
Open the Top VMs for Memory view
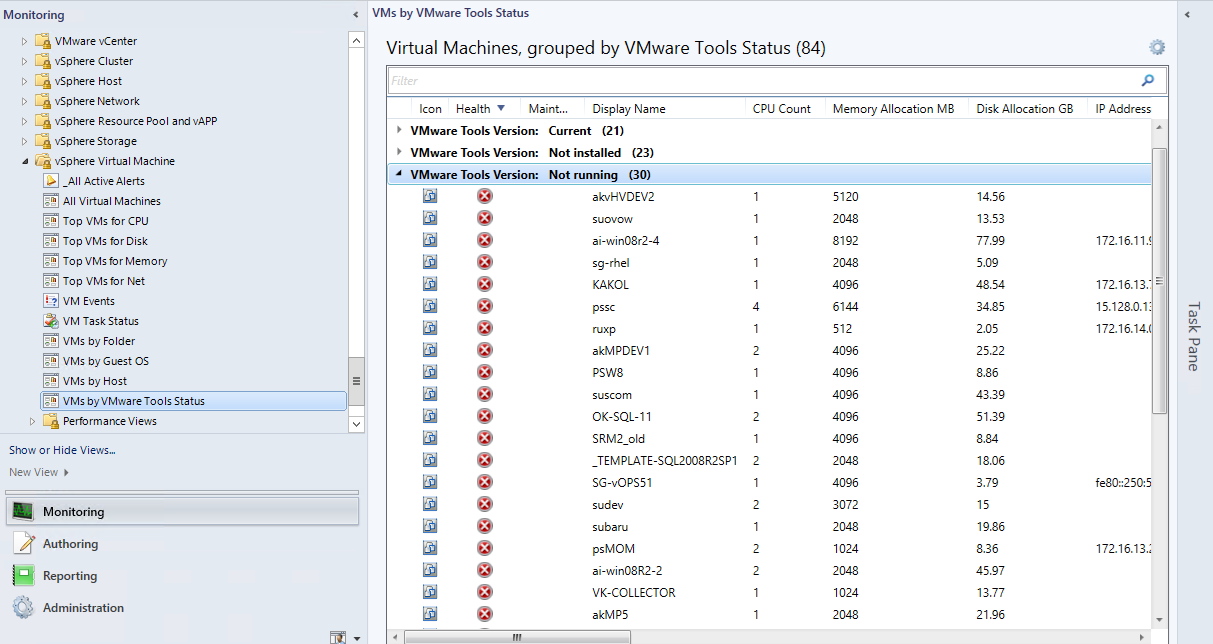click(115, 261)
